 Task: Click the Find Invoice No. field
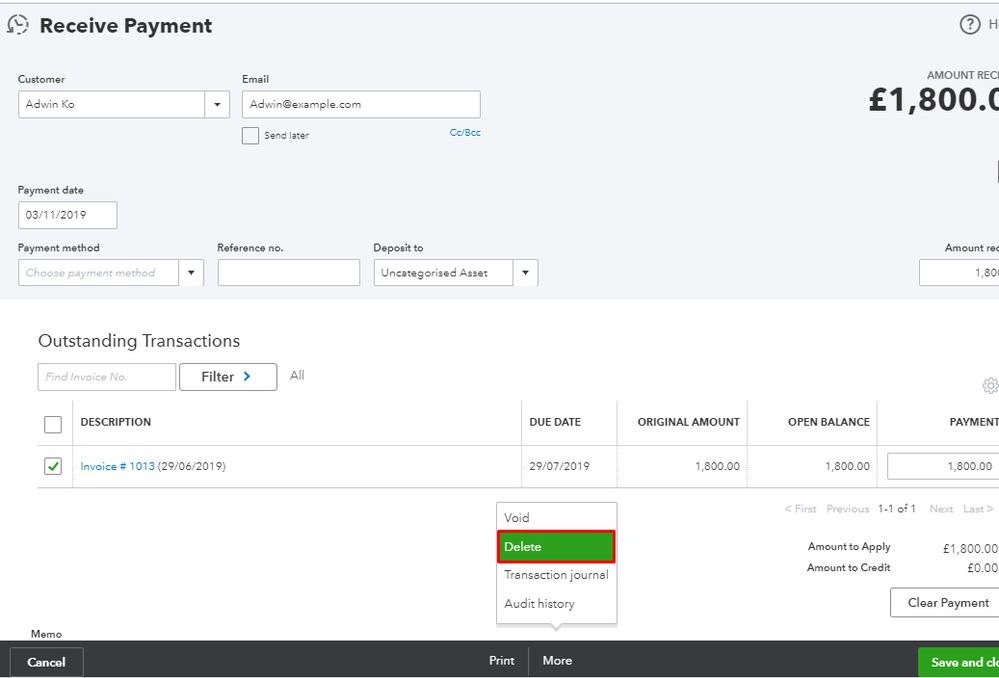107,377
